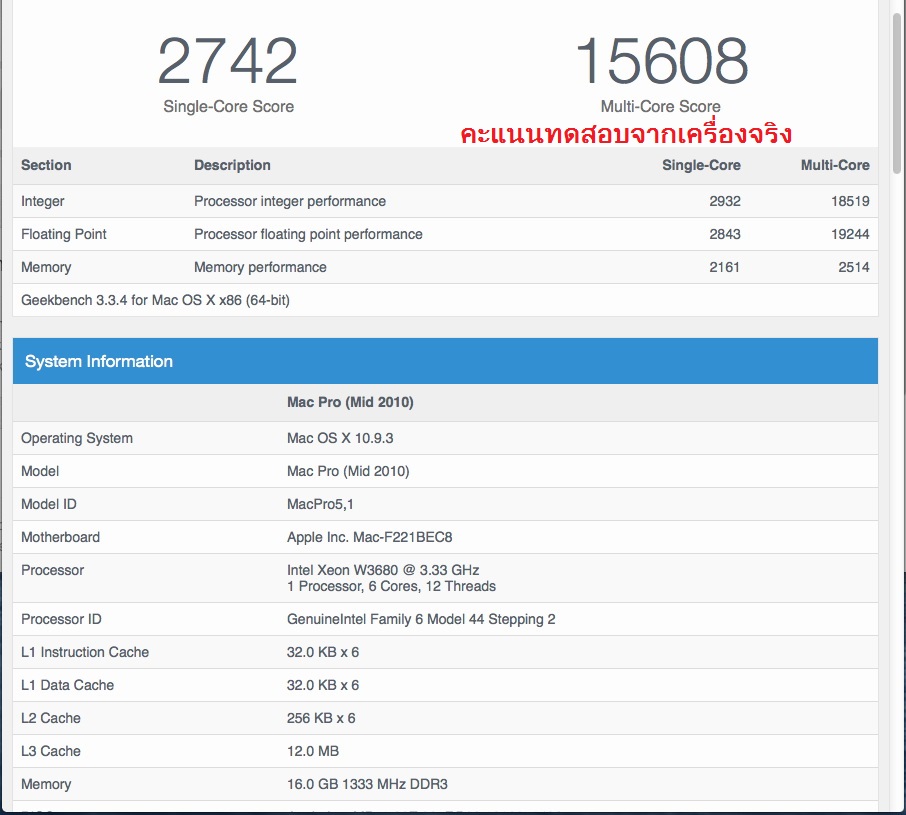Click the L1 Instruction Cache label
The height and width of the screenshot is (815, 906).
(x=85, y=652)
